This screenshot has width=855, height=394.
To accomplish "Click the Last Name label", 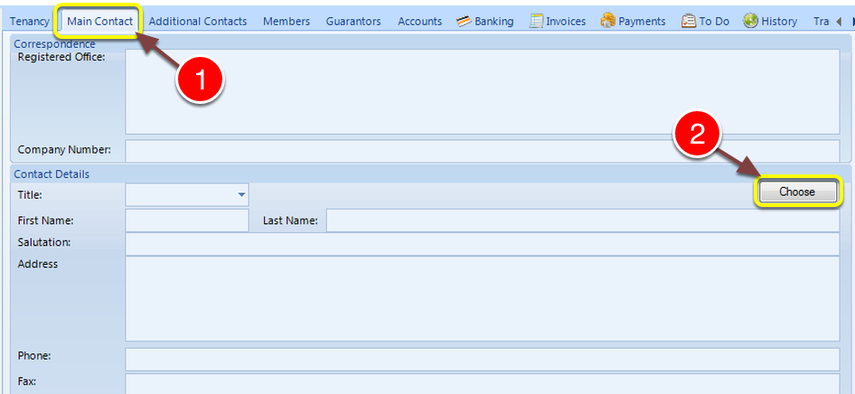I will (x=290, y=220).
